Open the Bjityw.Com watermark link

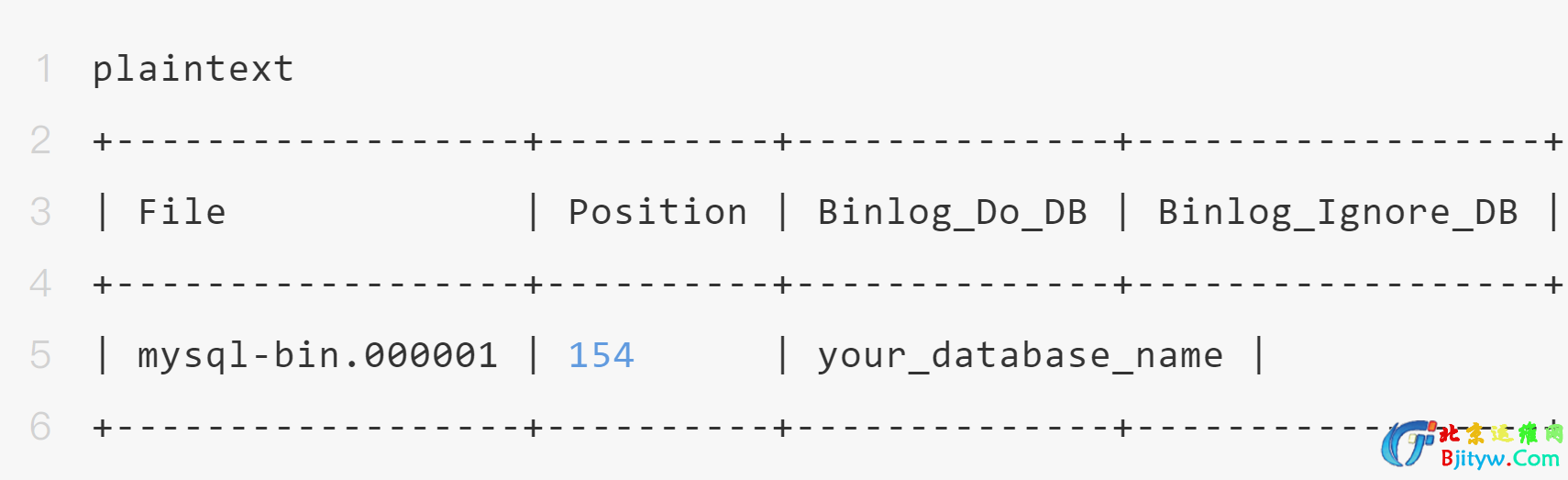(x=1500, y=459)
